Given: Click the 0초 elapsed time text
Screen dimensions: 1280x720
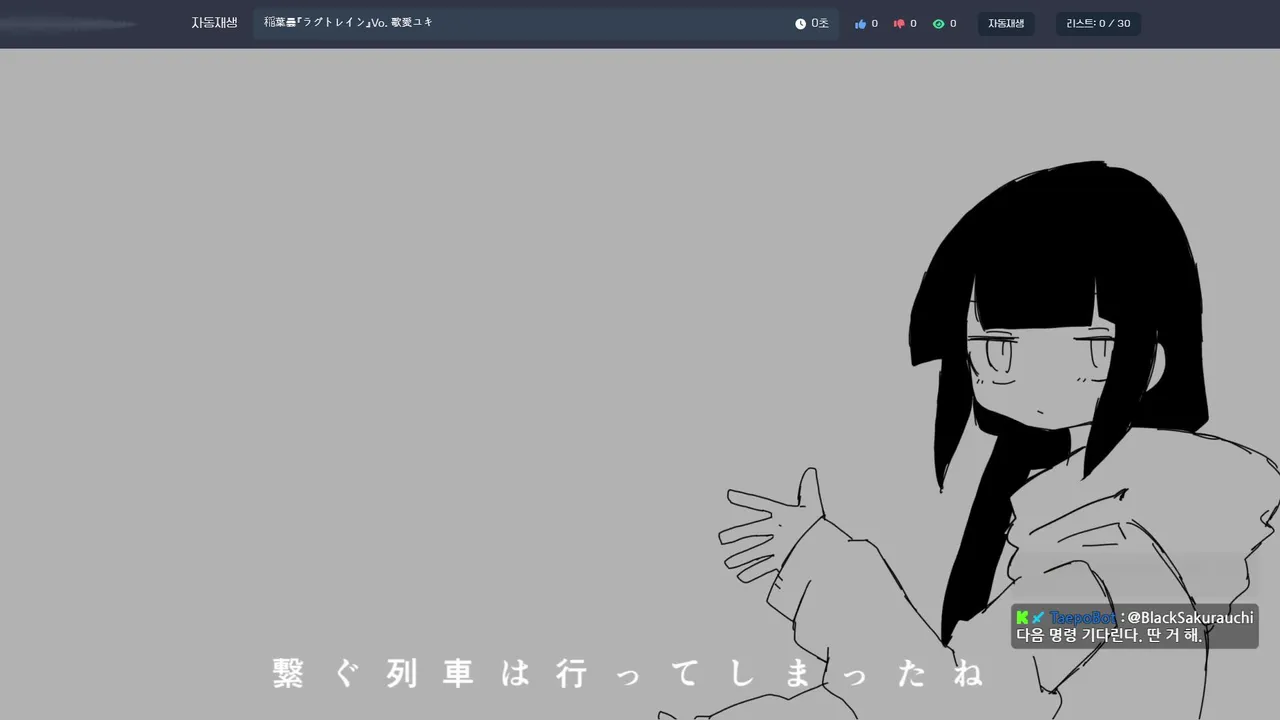Looking at the screenshot, I should coord(820,24).
